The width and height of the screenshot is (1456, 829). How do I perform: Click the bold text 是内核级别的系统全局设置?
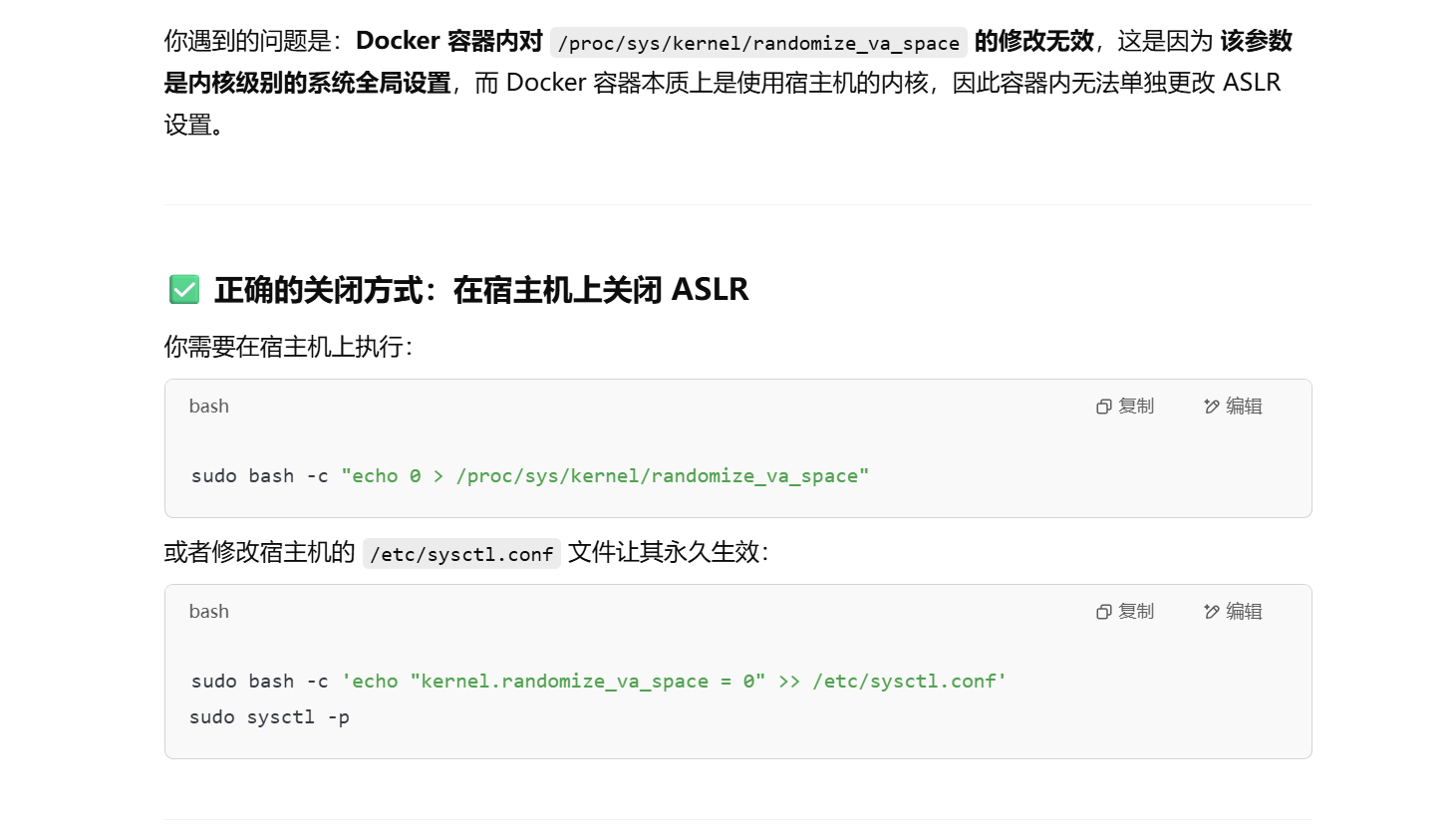click(308, 83)
